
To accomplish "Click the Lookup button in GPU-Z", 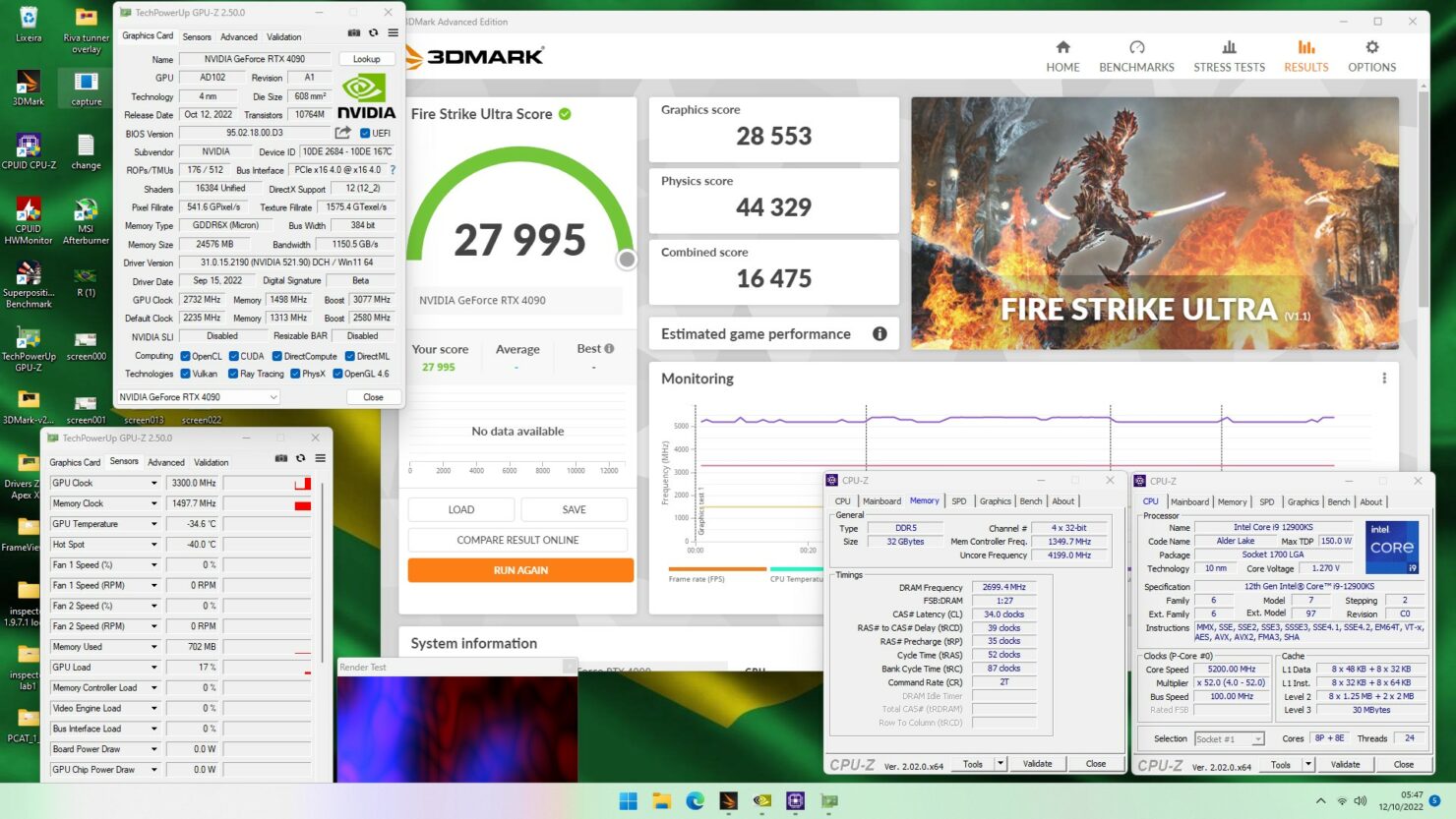I will coord(367,59).
